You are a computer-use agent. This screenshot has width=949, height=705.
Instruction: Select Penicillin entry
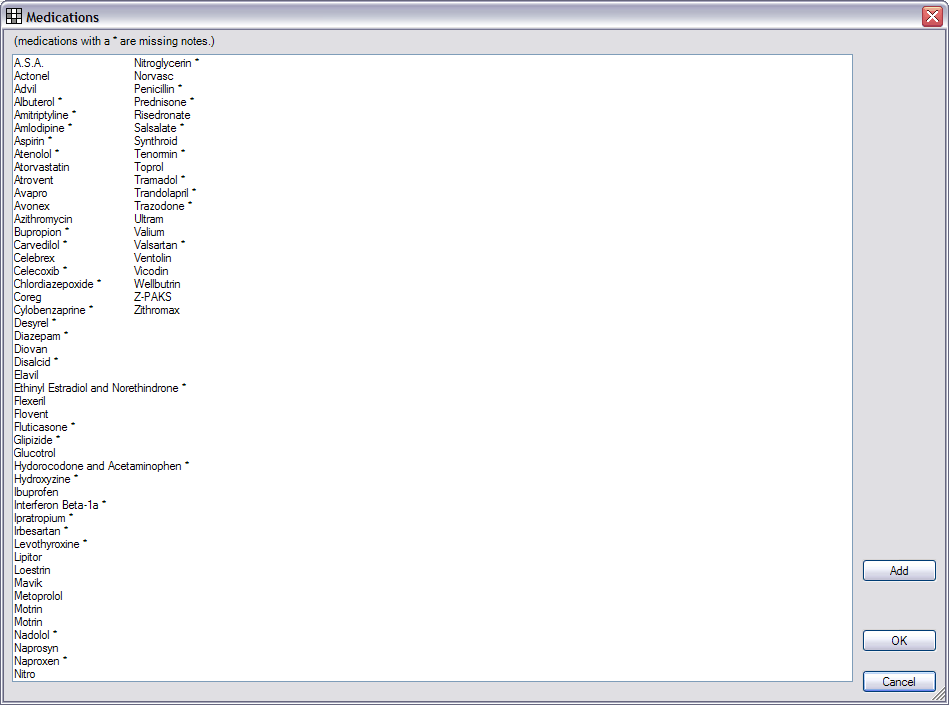(x=157, y=89)
